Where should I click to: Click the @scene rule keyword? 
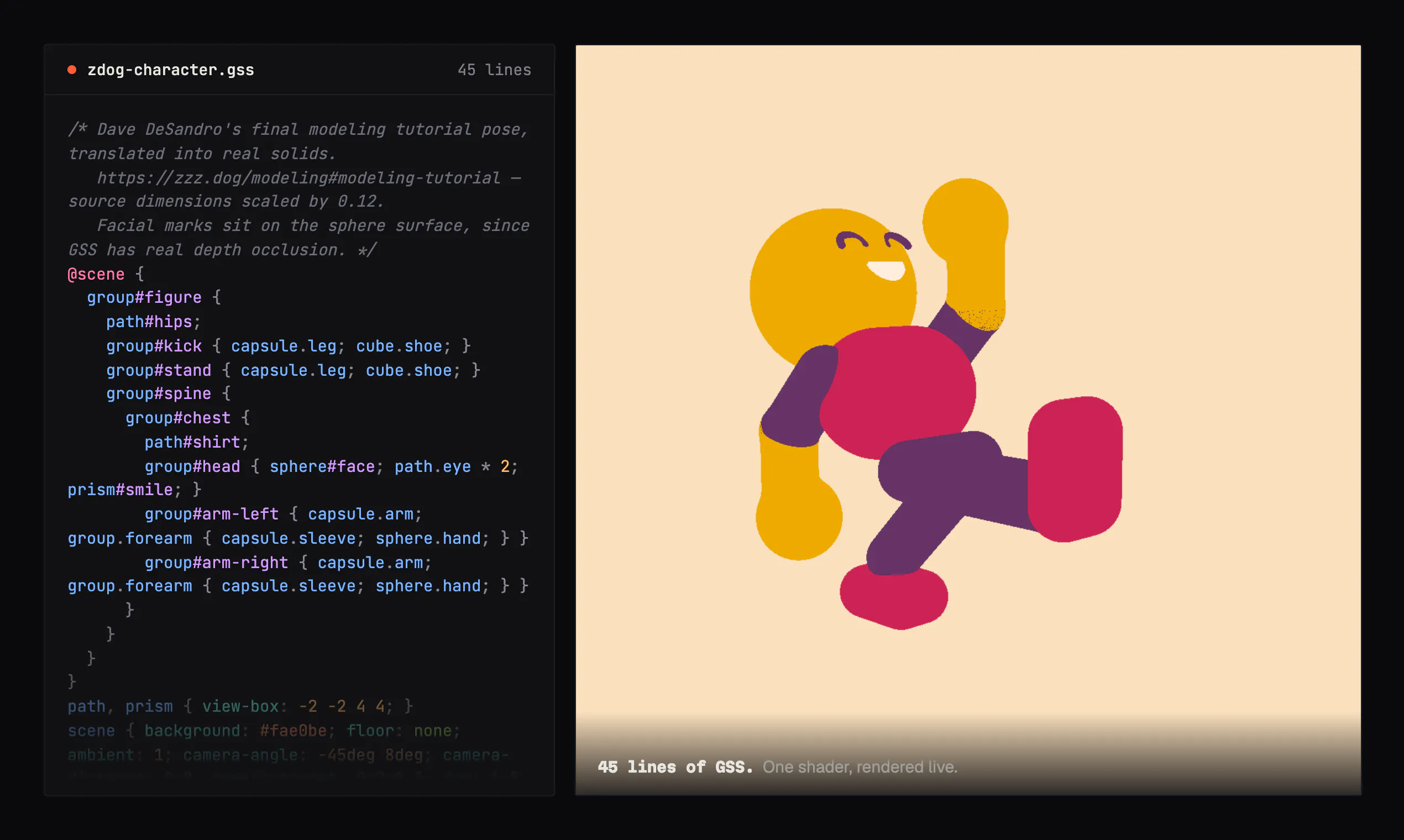(x=96, y=274)
